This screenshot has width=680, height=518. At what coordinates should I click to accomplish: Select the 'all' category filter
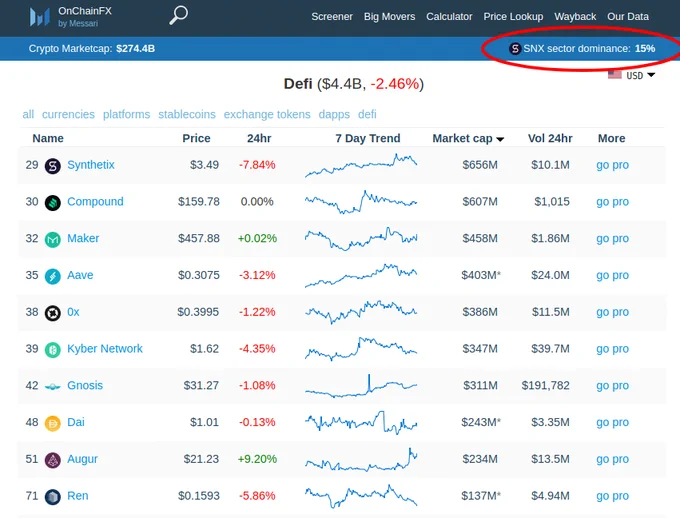pos(28,114)
